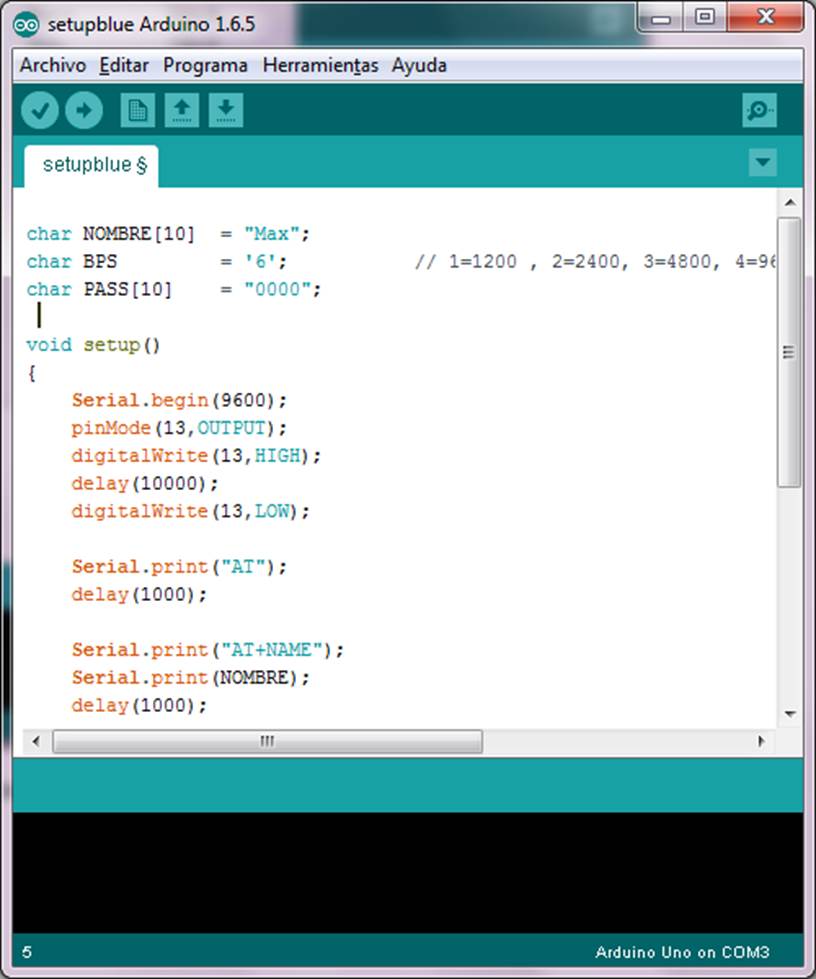Click the vertical scrollbar down arrow
816x979 pixels.
(790, 714)
